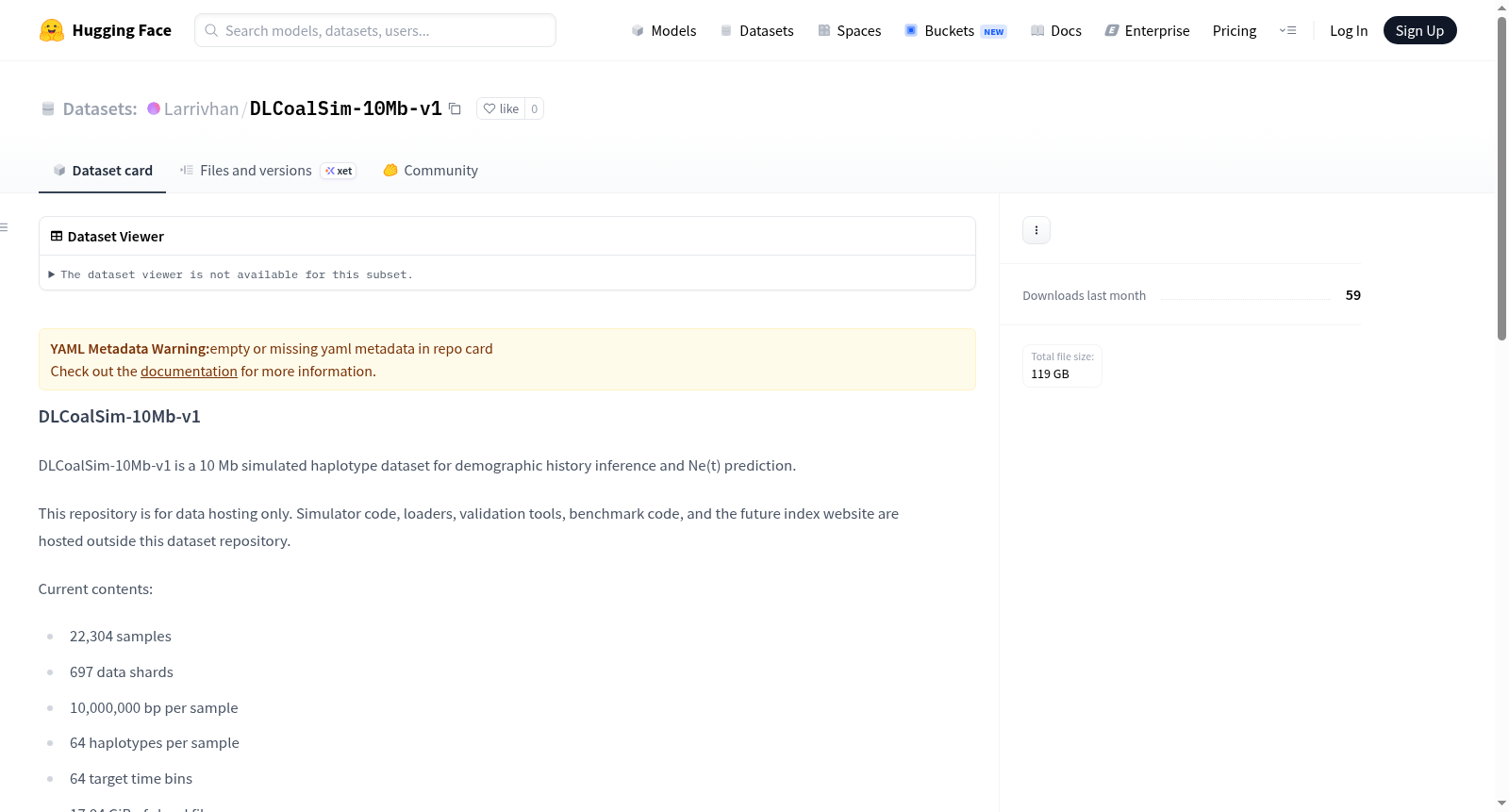Click the heart like button
The height and width of the screenshot is (812, 1509).
click(x=501, y=108)
